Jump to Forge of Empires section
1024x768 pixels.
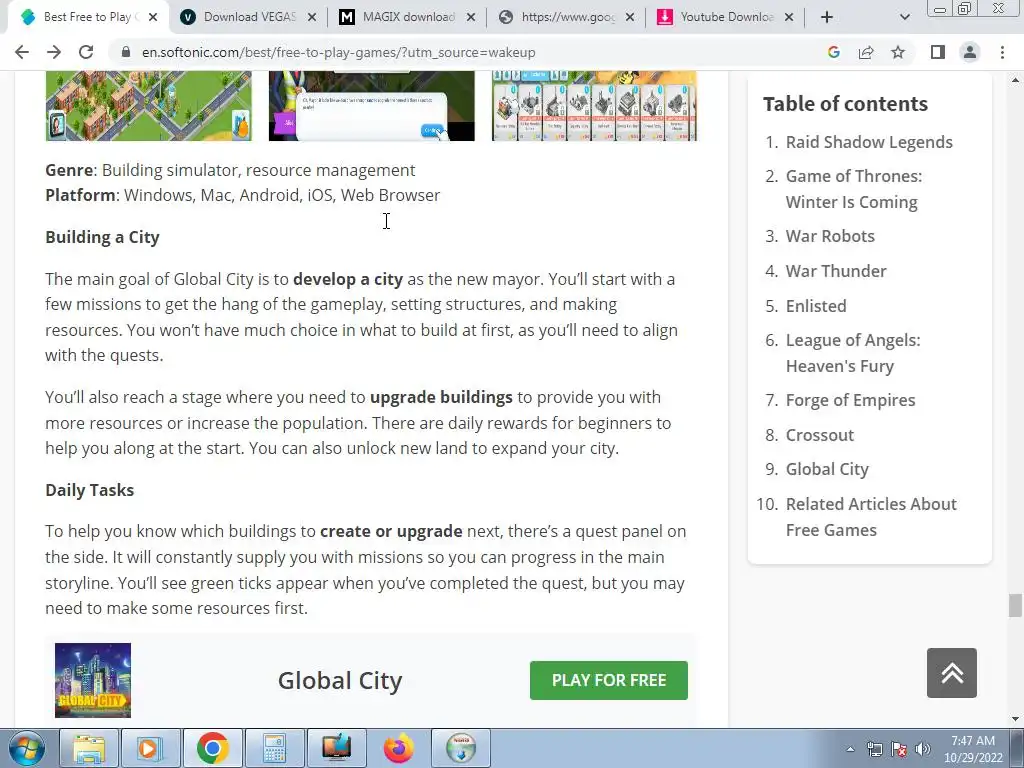pos(850,400)
